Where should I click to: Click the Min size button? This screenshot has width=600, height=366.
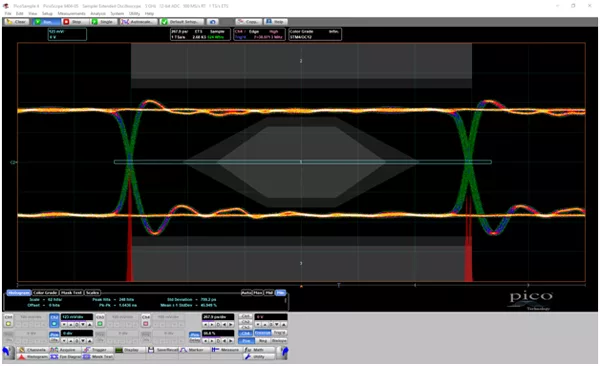280,292
